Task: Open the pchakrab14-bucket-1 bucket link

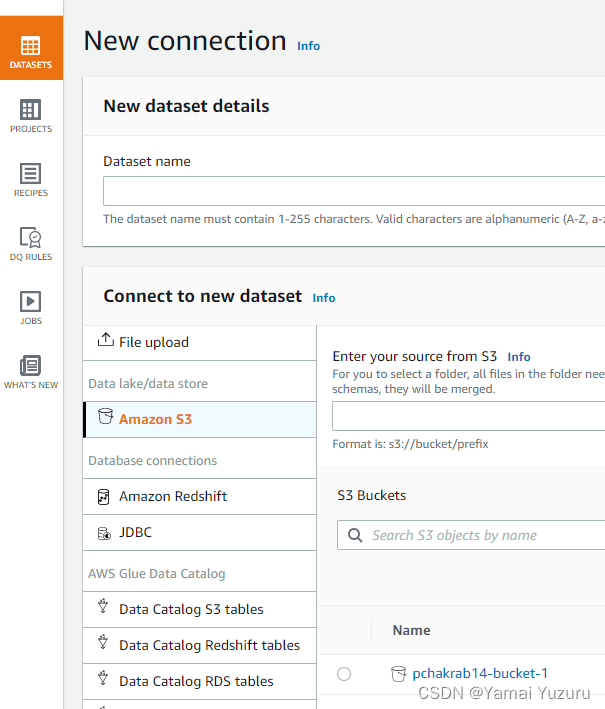Action: [480, 674]
